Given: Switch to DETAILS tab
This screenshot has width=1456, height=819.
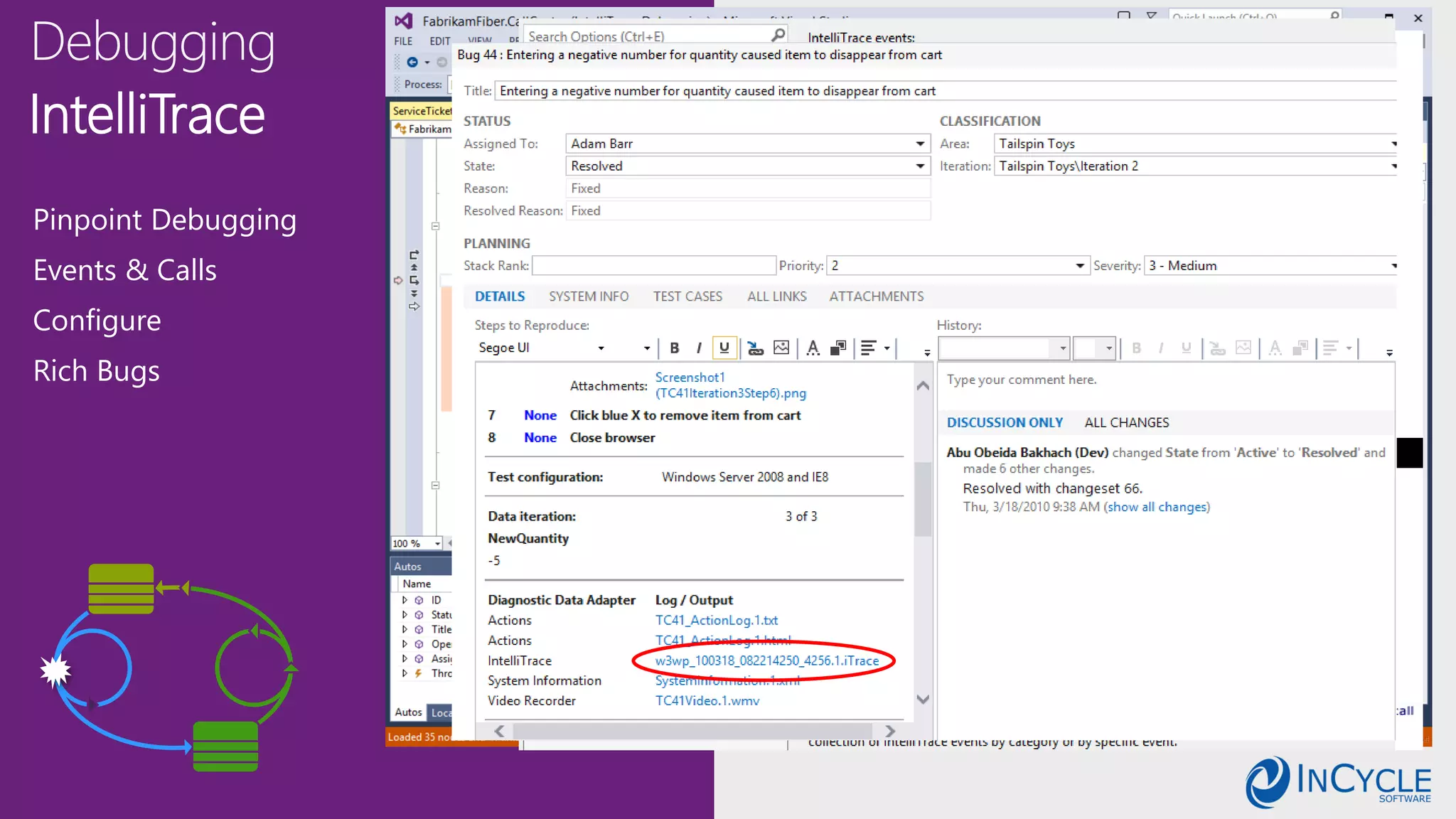Looking at the screenshot, I should pyautogui.click(x=500, y=296).
